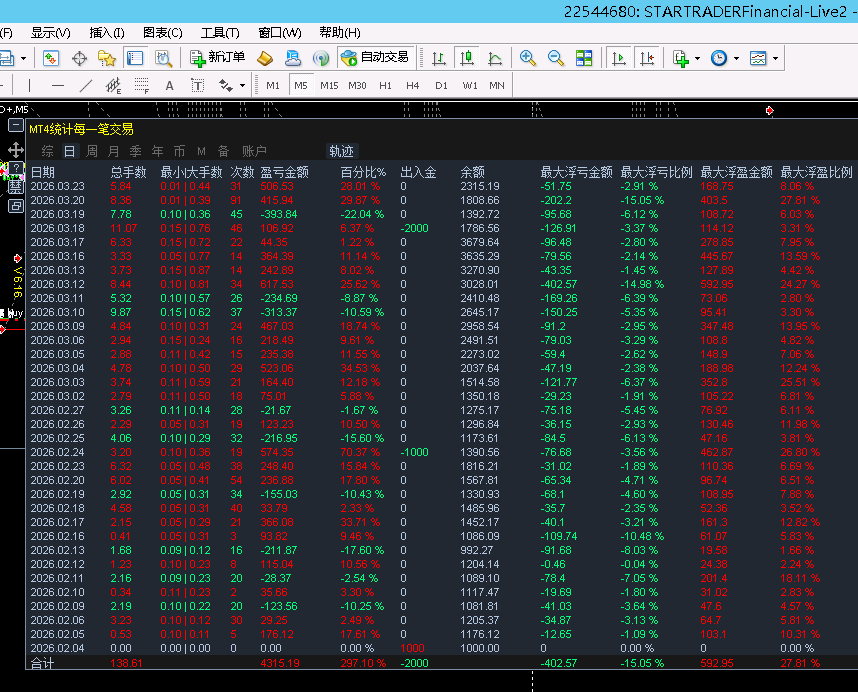858x692 pixels.
Task: Select the H4 timeframe
Action: (413, 85)
